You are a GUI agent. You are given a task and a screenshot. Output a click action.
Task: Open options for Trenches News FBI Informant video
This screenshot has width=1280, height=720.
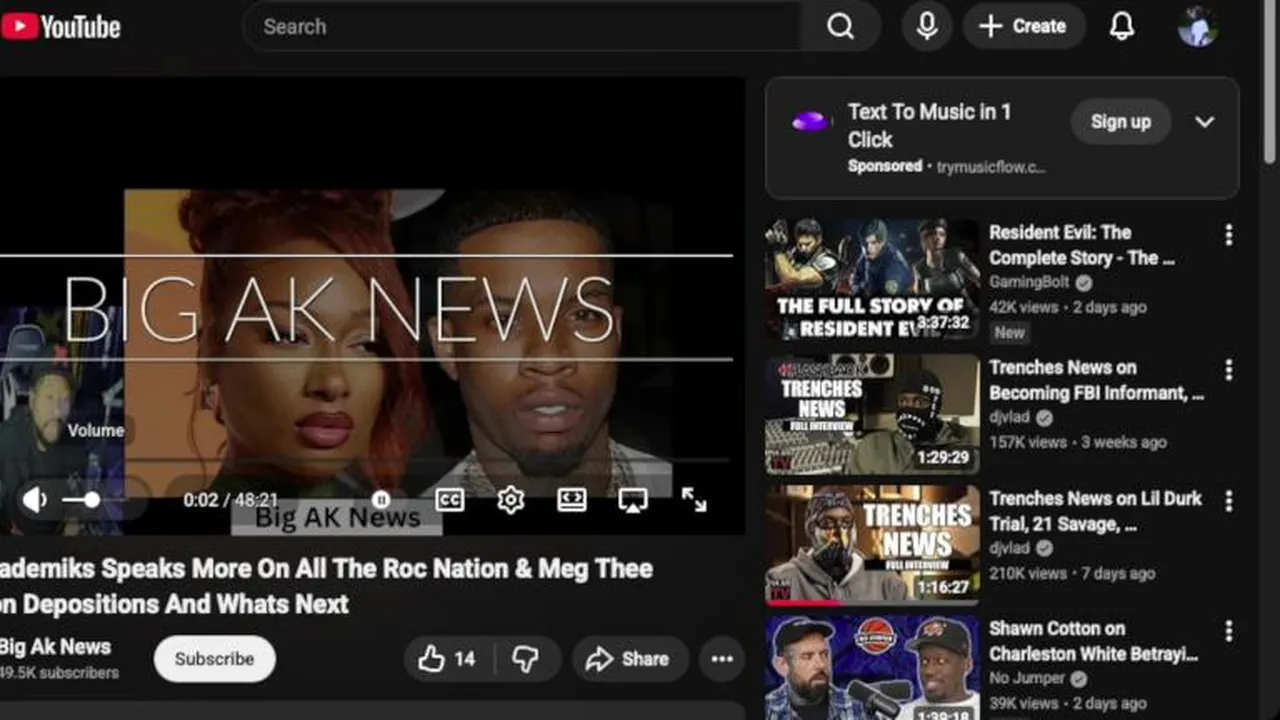1228,370
